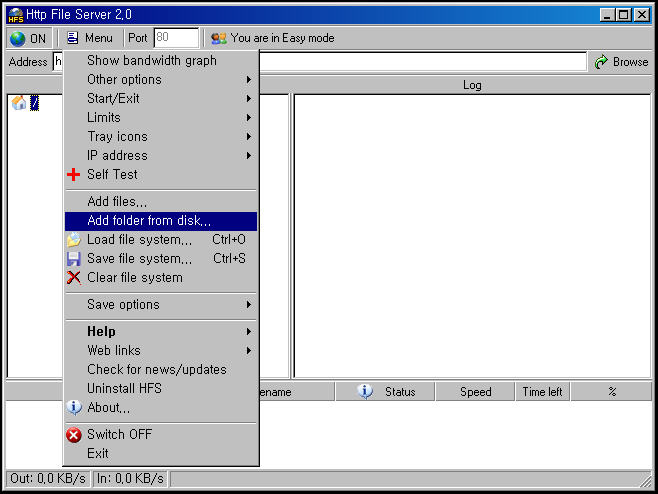The height and width of the screenshot is (494, 658).
Task: Click the home folder icon in file tree
Action: (19, 103)
